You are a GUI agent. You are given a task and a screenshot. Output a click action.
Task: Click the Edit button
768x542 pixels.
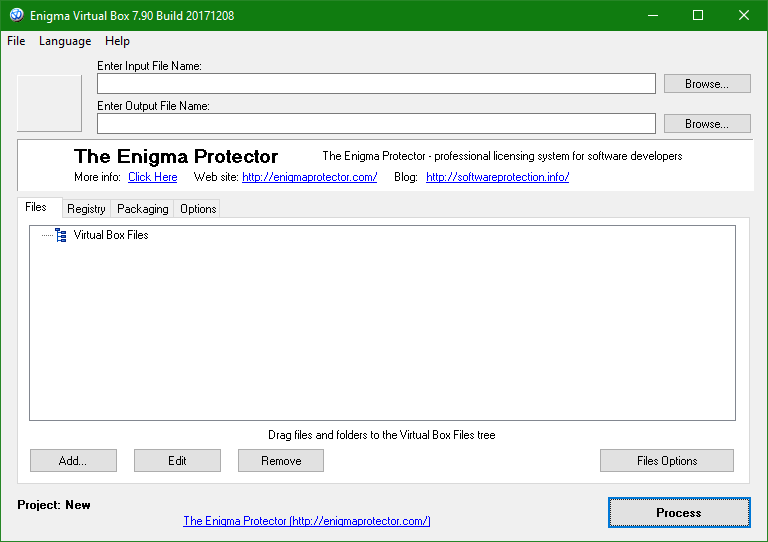177,461
